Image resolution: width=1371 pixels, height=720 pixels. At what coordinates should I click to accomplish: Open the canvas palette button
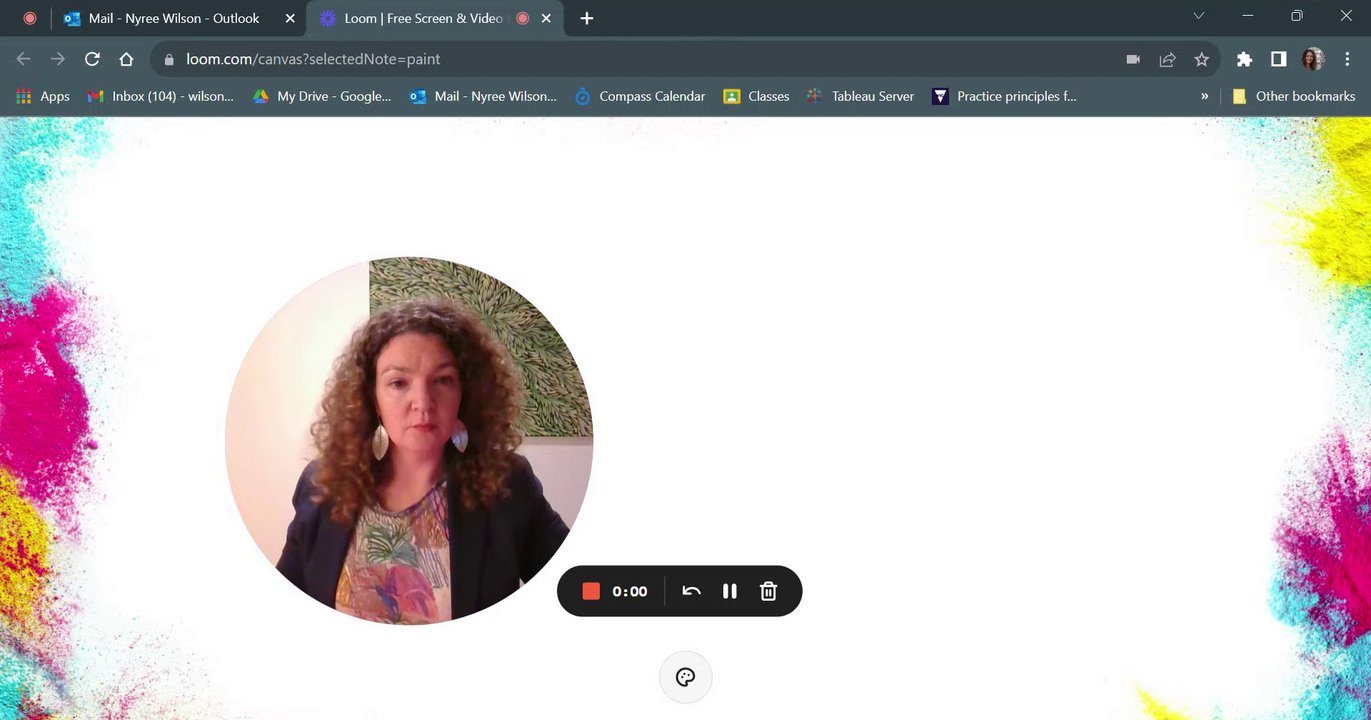point(686,677)
